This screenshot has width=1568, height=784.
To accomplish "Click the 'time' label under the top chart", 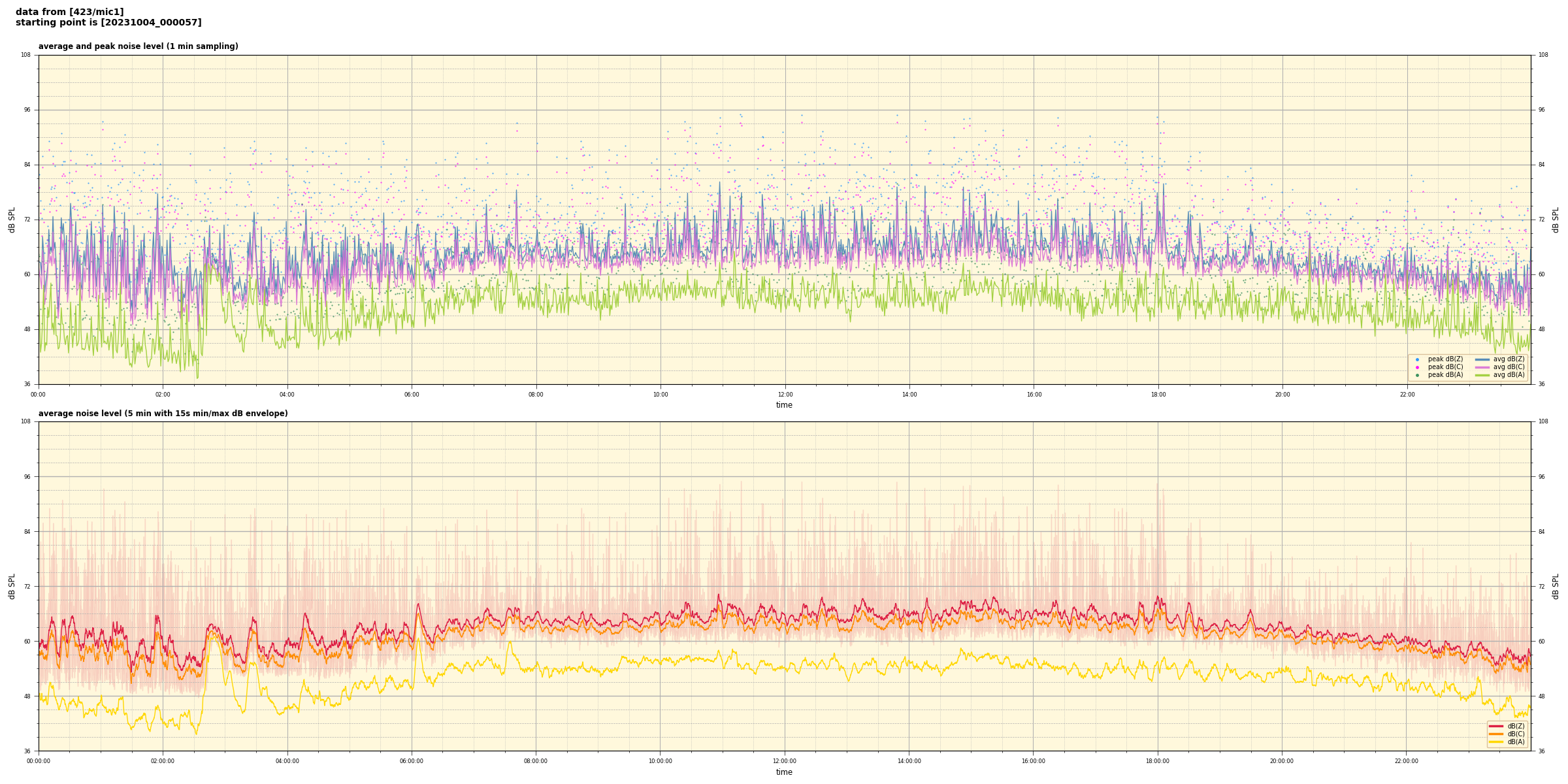I will pyautogui.click(x=784, y=405).
